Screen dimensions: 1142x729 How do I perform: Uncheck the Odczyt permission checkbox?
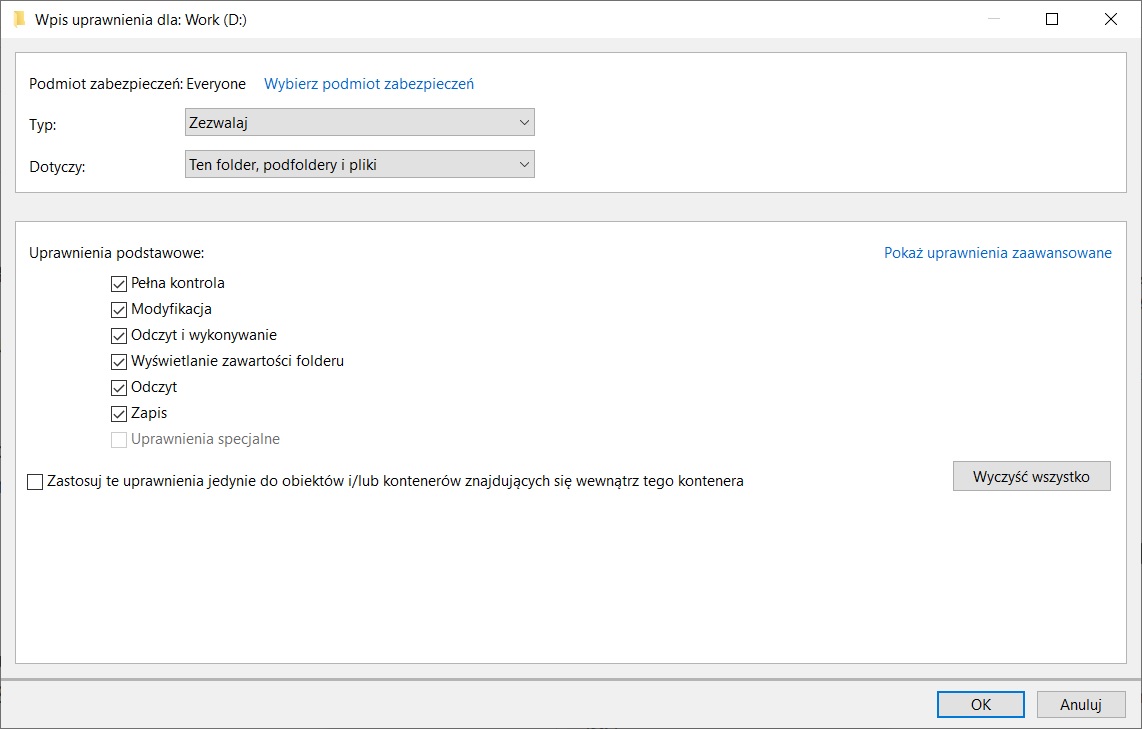click(x=119, y=388)
